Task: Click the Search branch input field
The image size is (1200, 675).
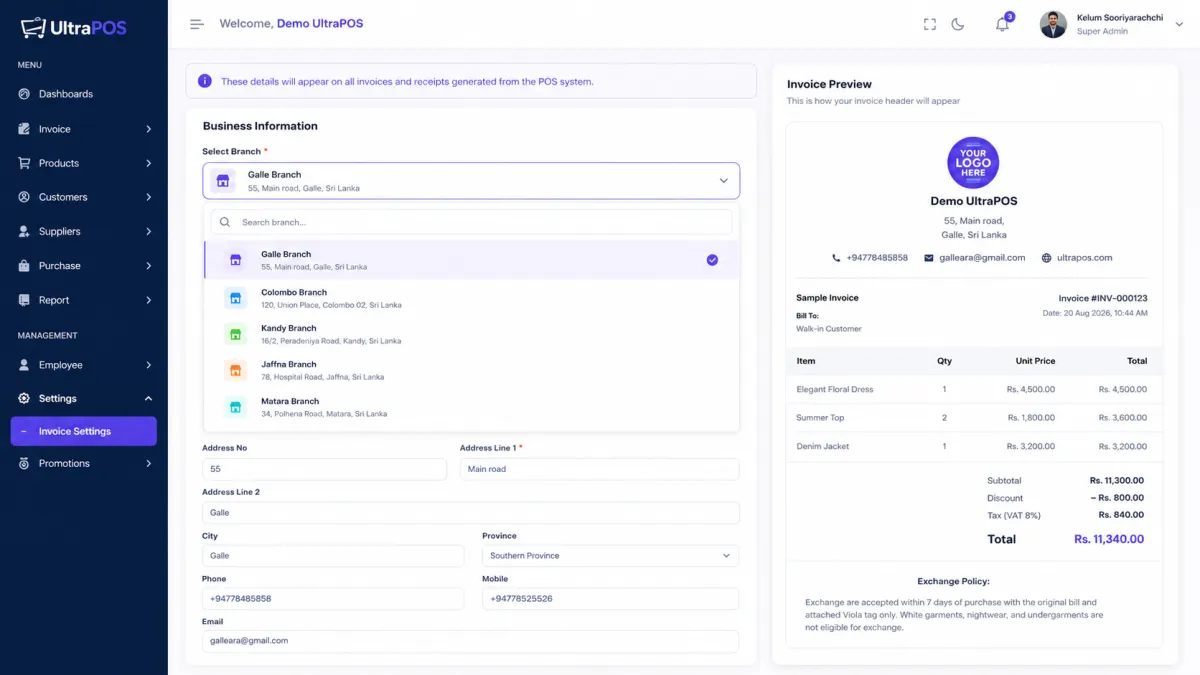Action: pyautogui.click(x=471, y=222)
